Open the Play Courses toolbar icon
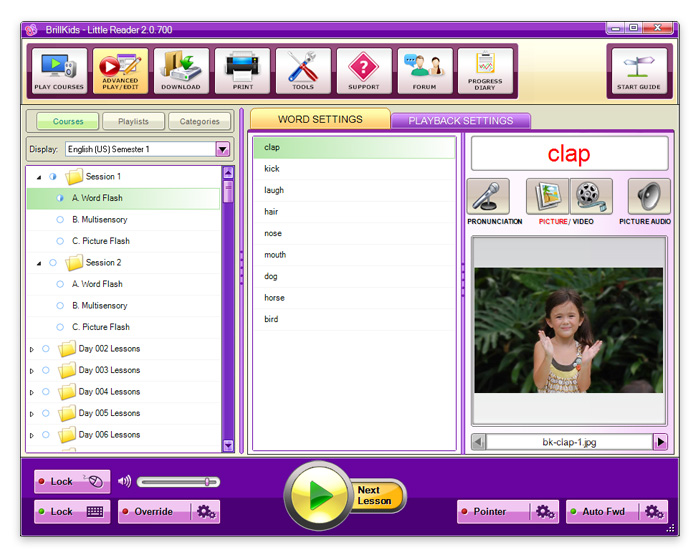Screen dimensions: 700x559 coord(59,71)
